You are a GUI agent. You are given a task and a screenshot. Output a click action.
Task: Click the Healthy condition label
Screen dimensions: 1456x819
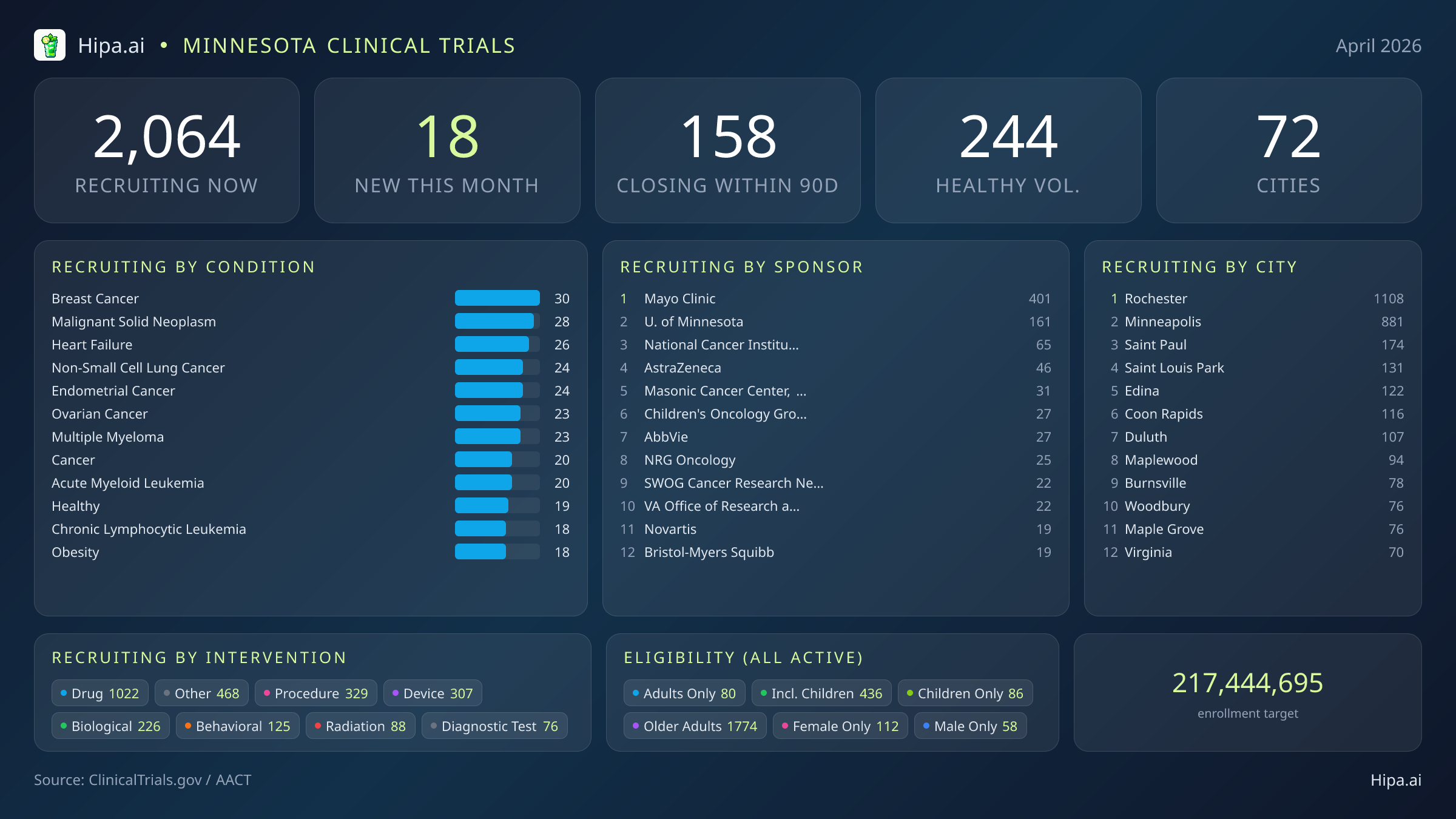click(x=76, y=506)
